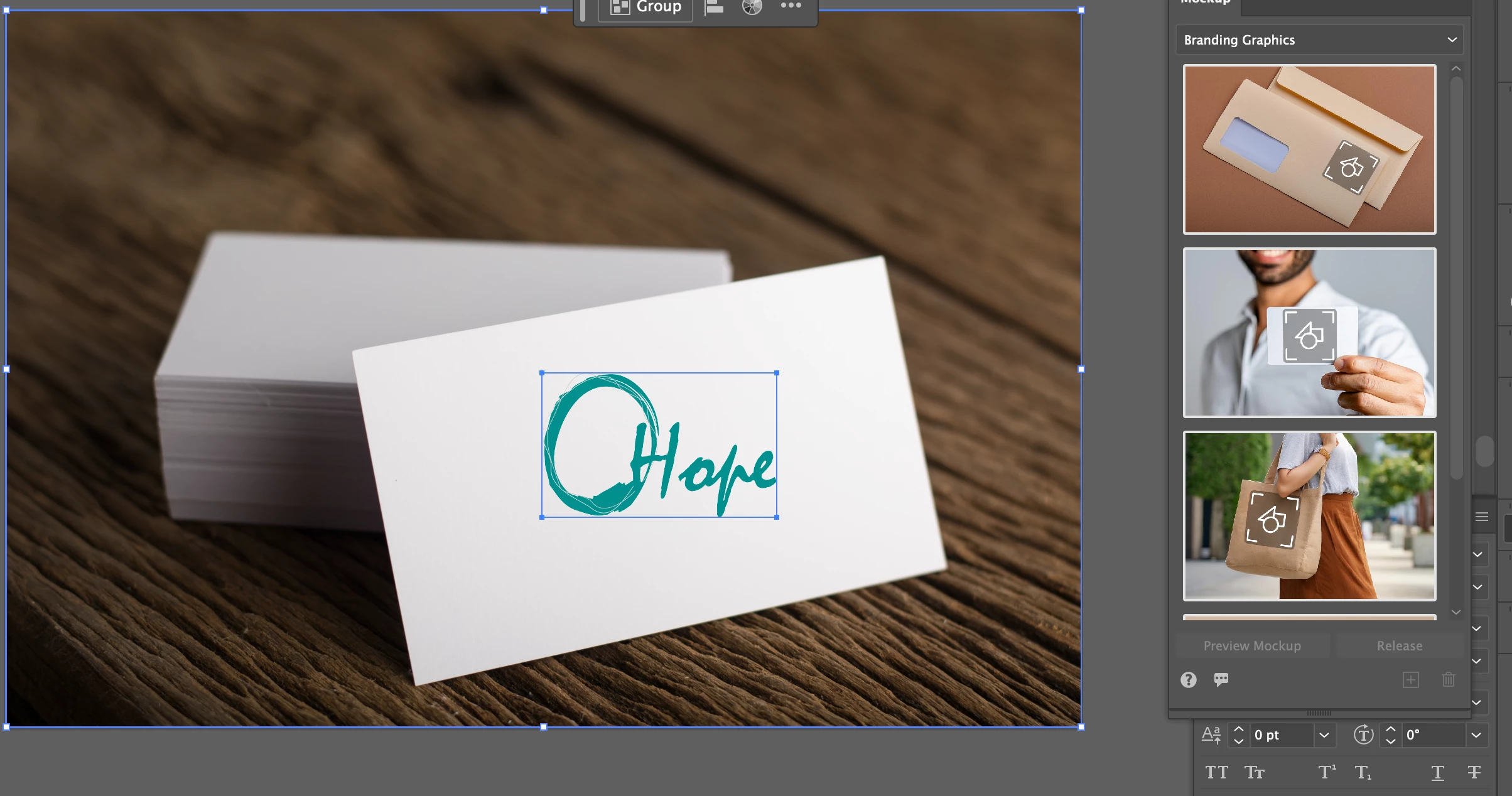This screenshot has height=796, width=1512.
Task: Toggle Underline text style
Action: (1437, 773)
